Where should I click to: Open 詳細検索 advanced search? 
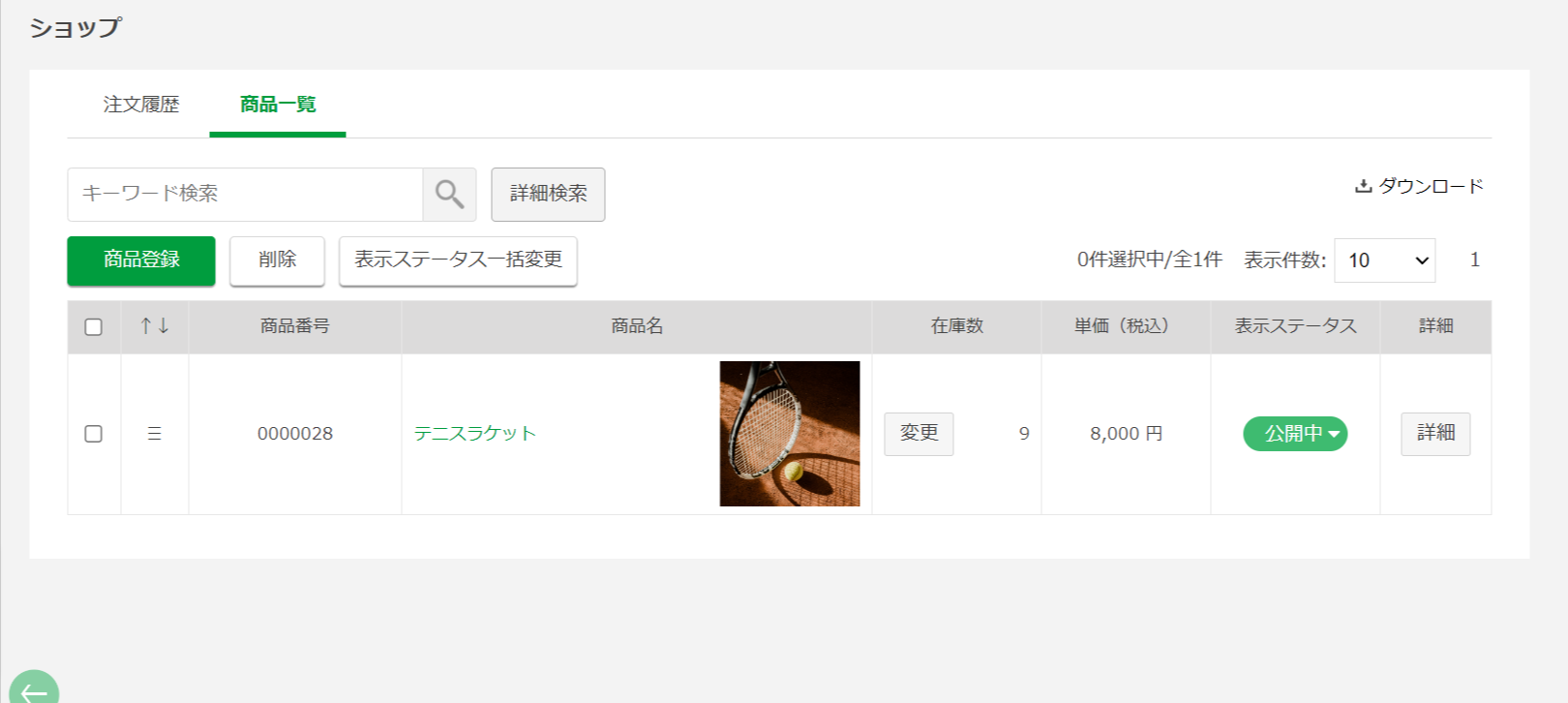(548, 194)
